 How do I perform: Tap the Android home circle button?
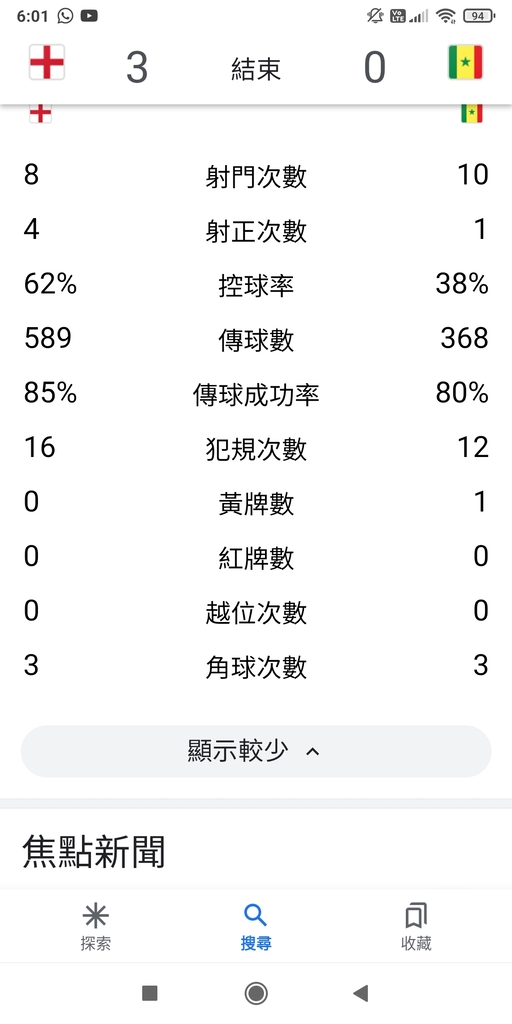pos(256,993)
